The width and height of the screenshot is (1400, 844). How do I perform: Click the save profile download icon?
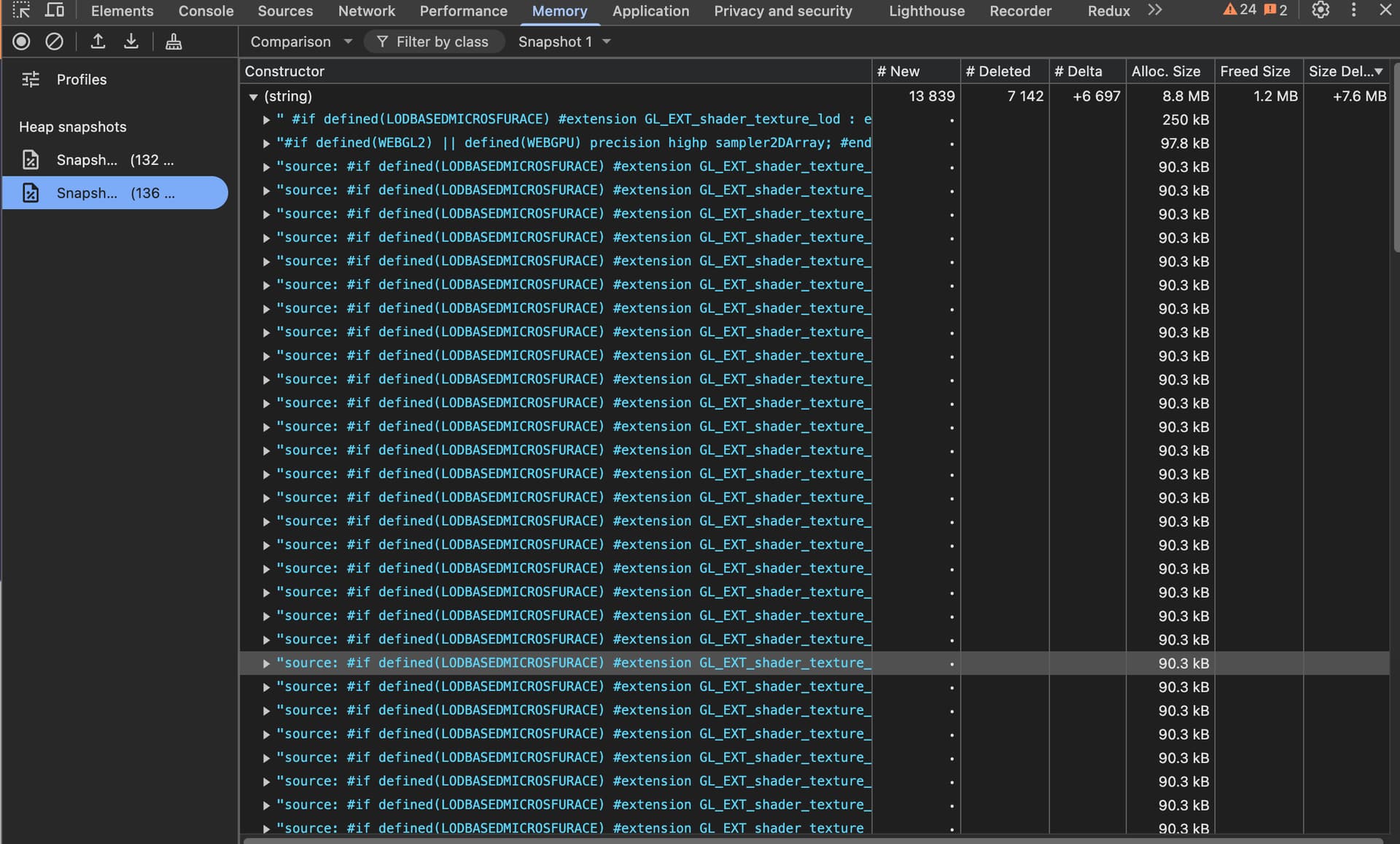131,42
